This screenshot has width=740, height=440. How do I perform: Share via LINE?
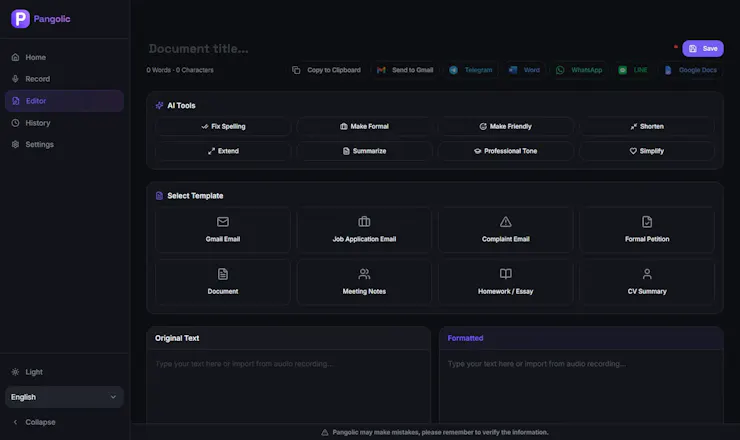click(633, 70)
